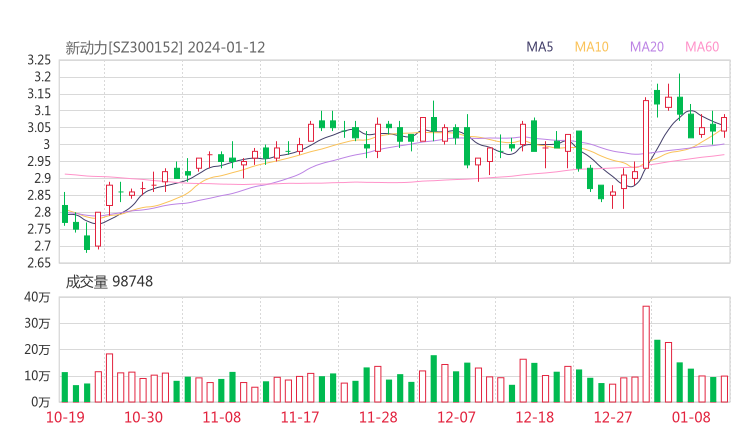Select the 11-08 date label

tap(222, 417)
